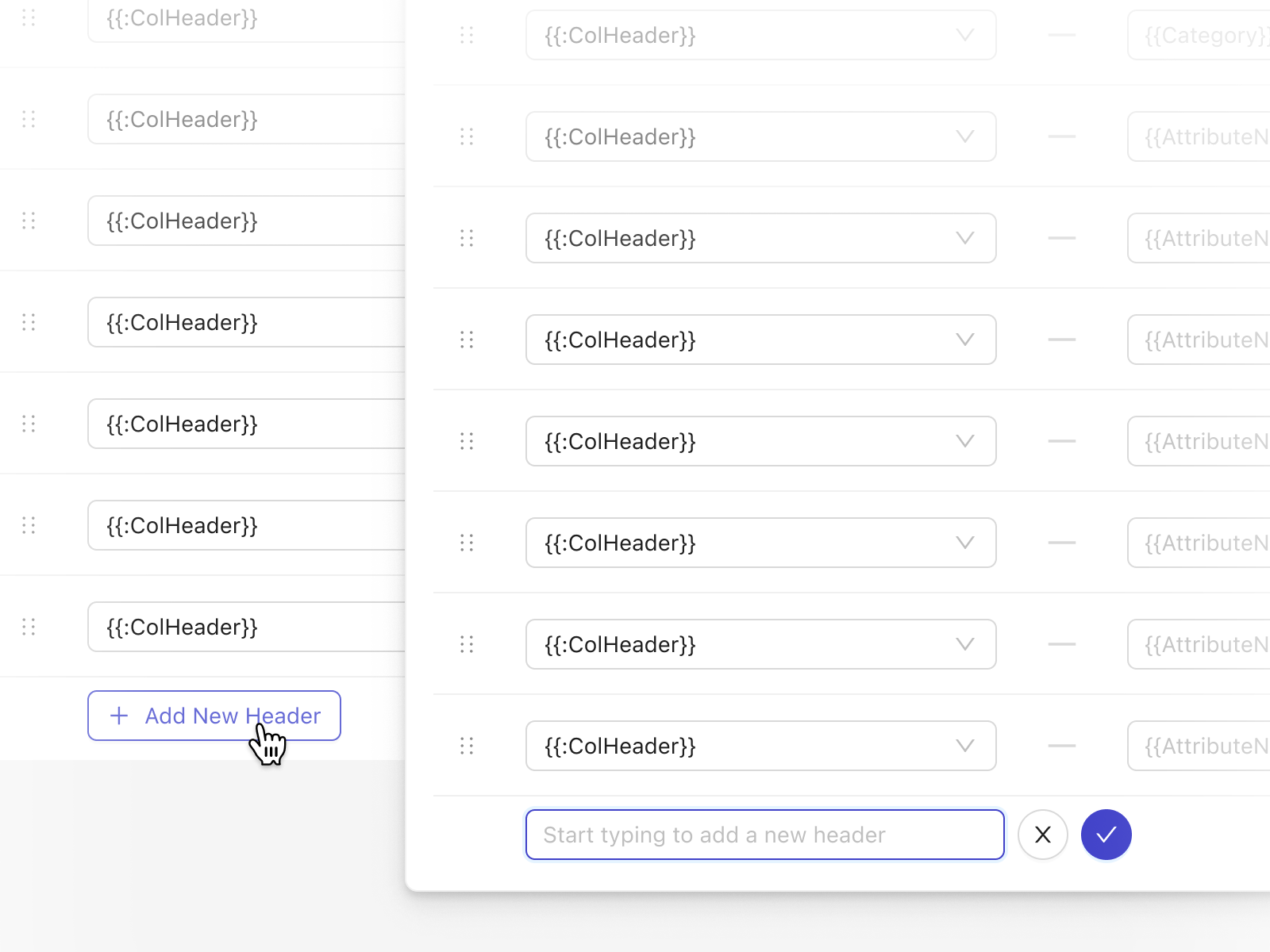Expand the first {{:ColHeader}} dropdown

pos(964,35)
